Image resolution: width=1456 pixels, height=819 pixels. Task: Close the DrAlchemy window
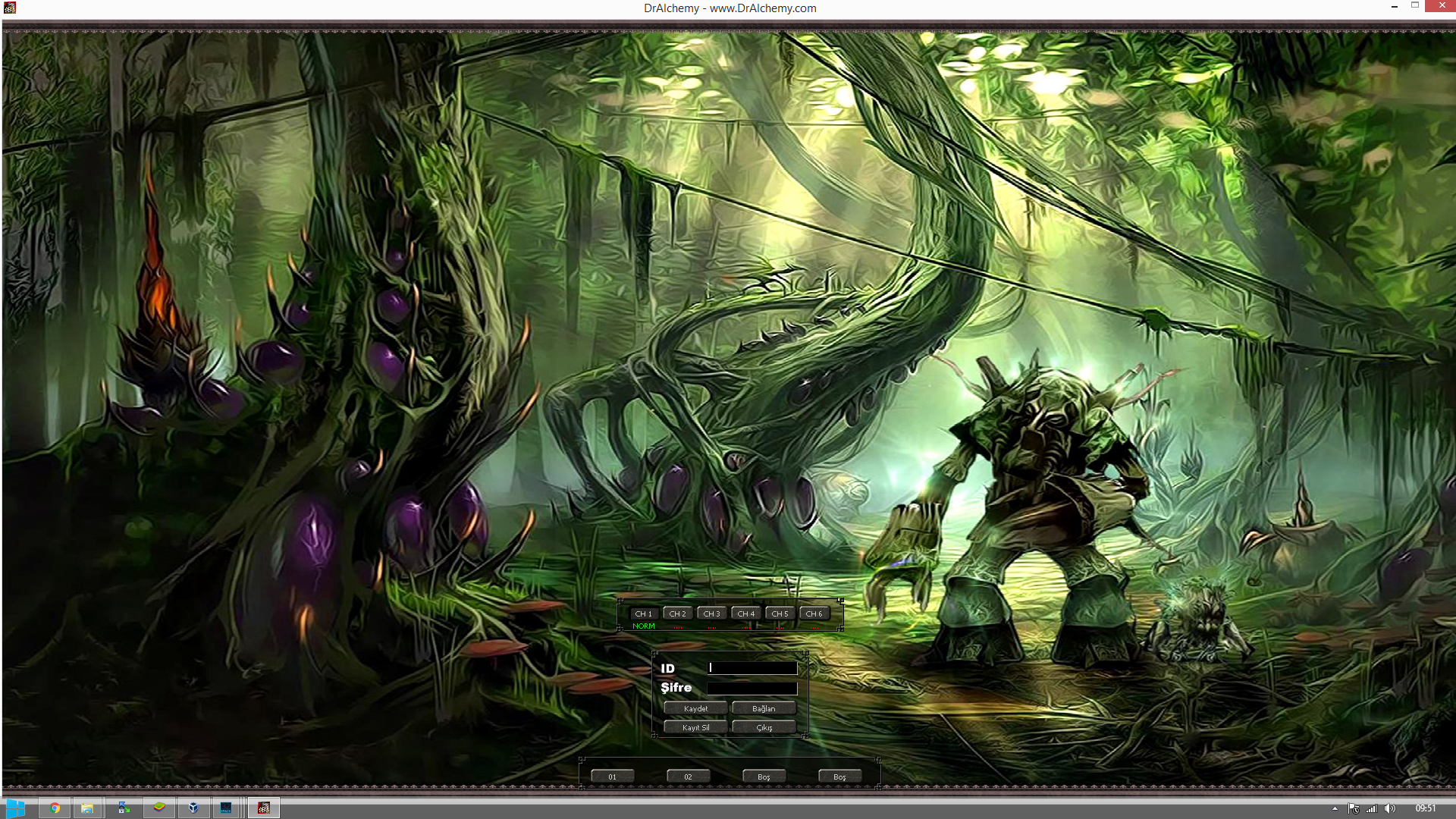tap(1441, 6)
